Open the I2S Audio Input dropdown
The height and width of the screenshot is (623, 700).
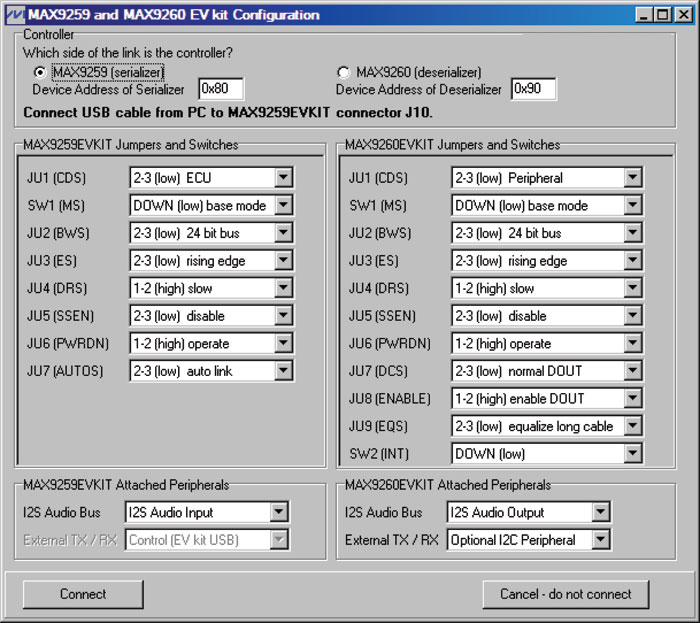[207, 512]
